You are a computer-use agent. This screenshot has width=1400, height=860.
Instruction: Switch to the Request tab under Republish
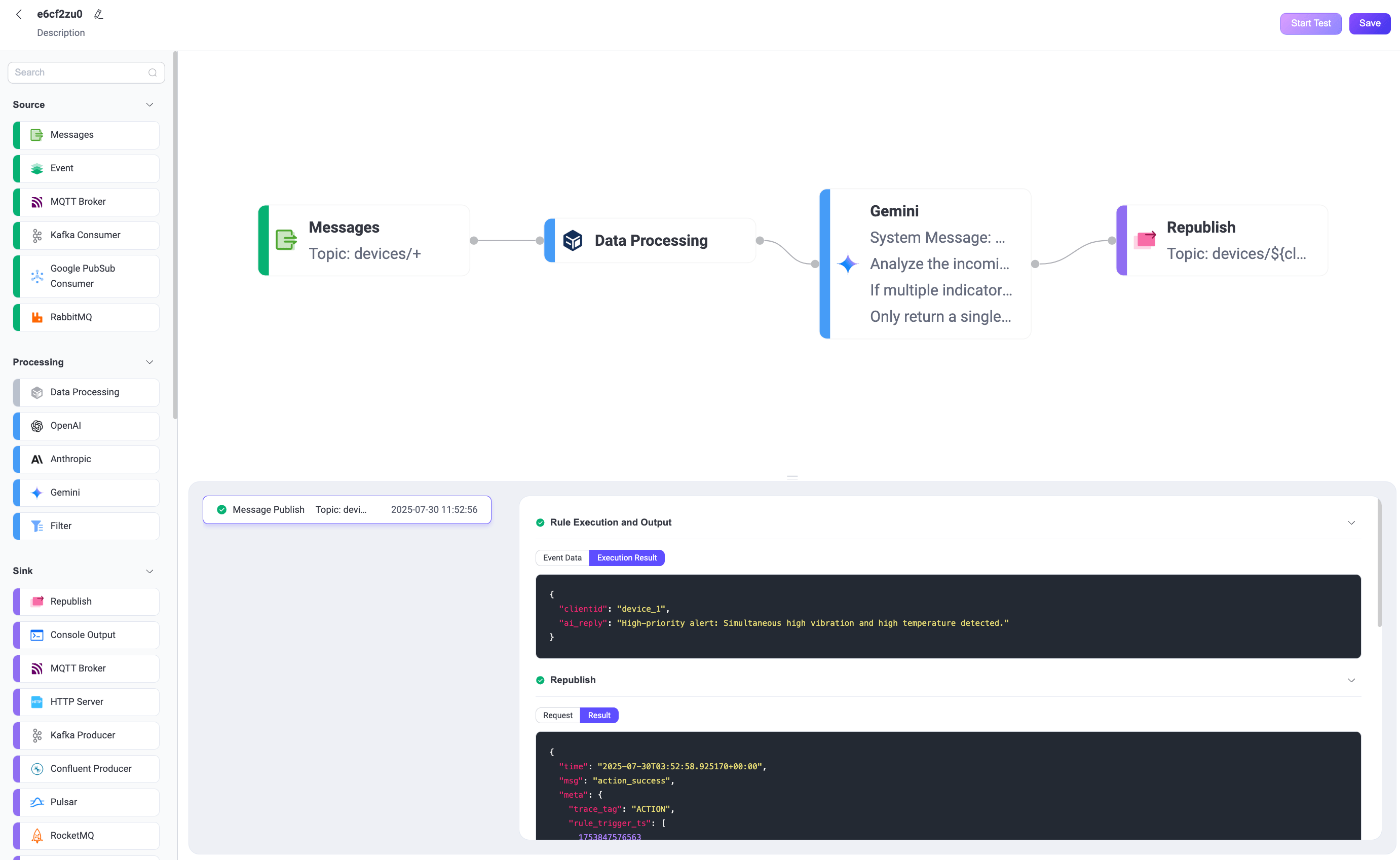click(557, 715)
